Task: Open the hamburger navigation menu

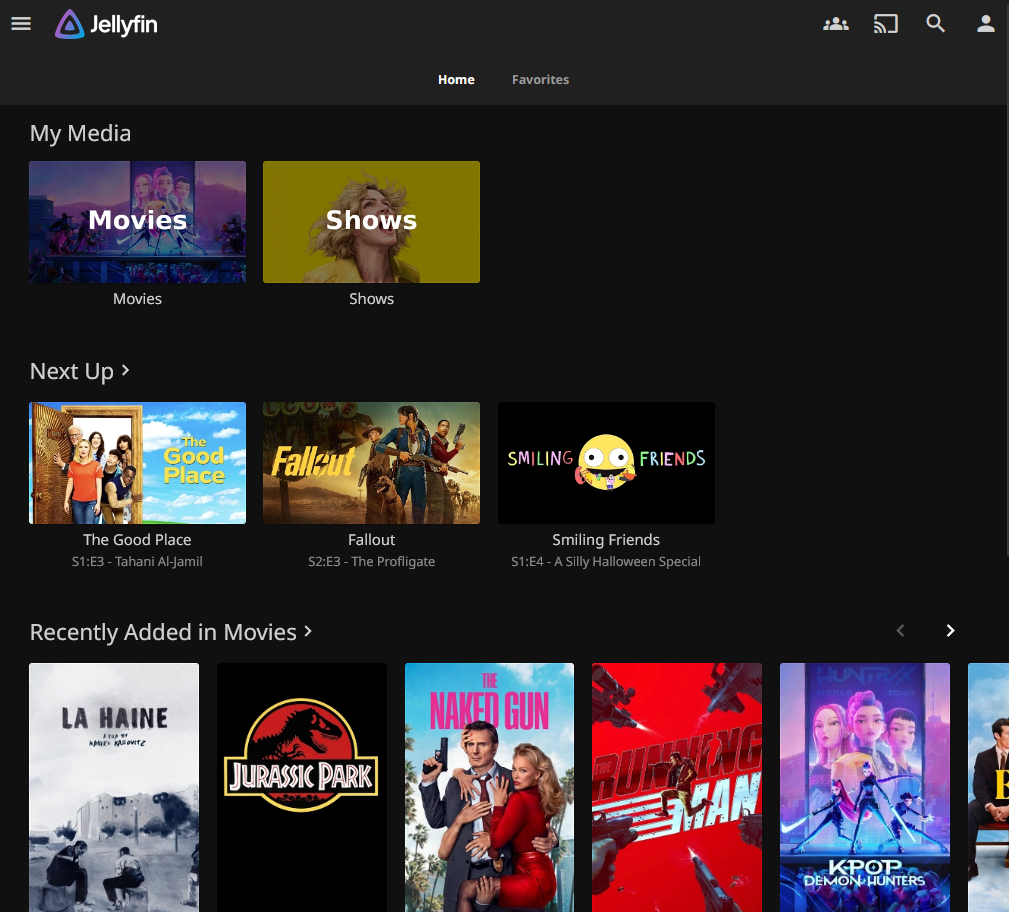Action: [21, 24]
